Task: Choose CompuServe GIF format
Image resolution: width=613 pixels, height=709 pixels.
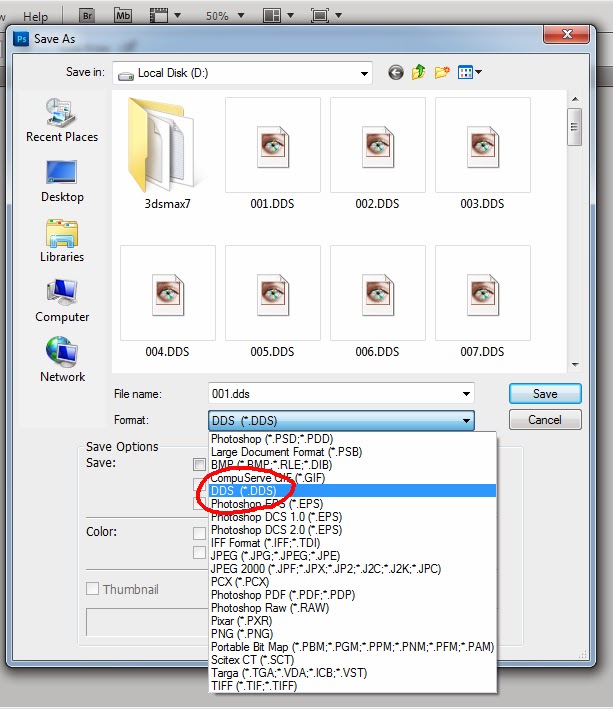Action: click(x=352, y=478)
